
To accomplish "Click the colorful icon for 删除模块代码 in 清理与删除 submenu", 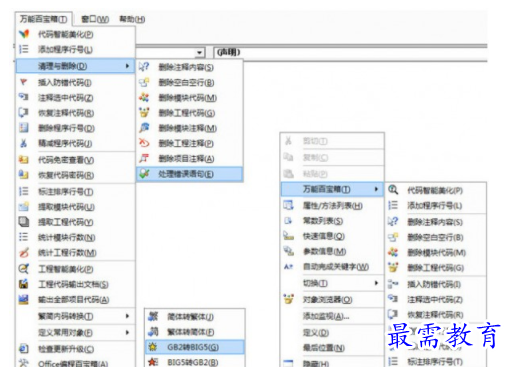I will coord(144,97).
